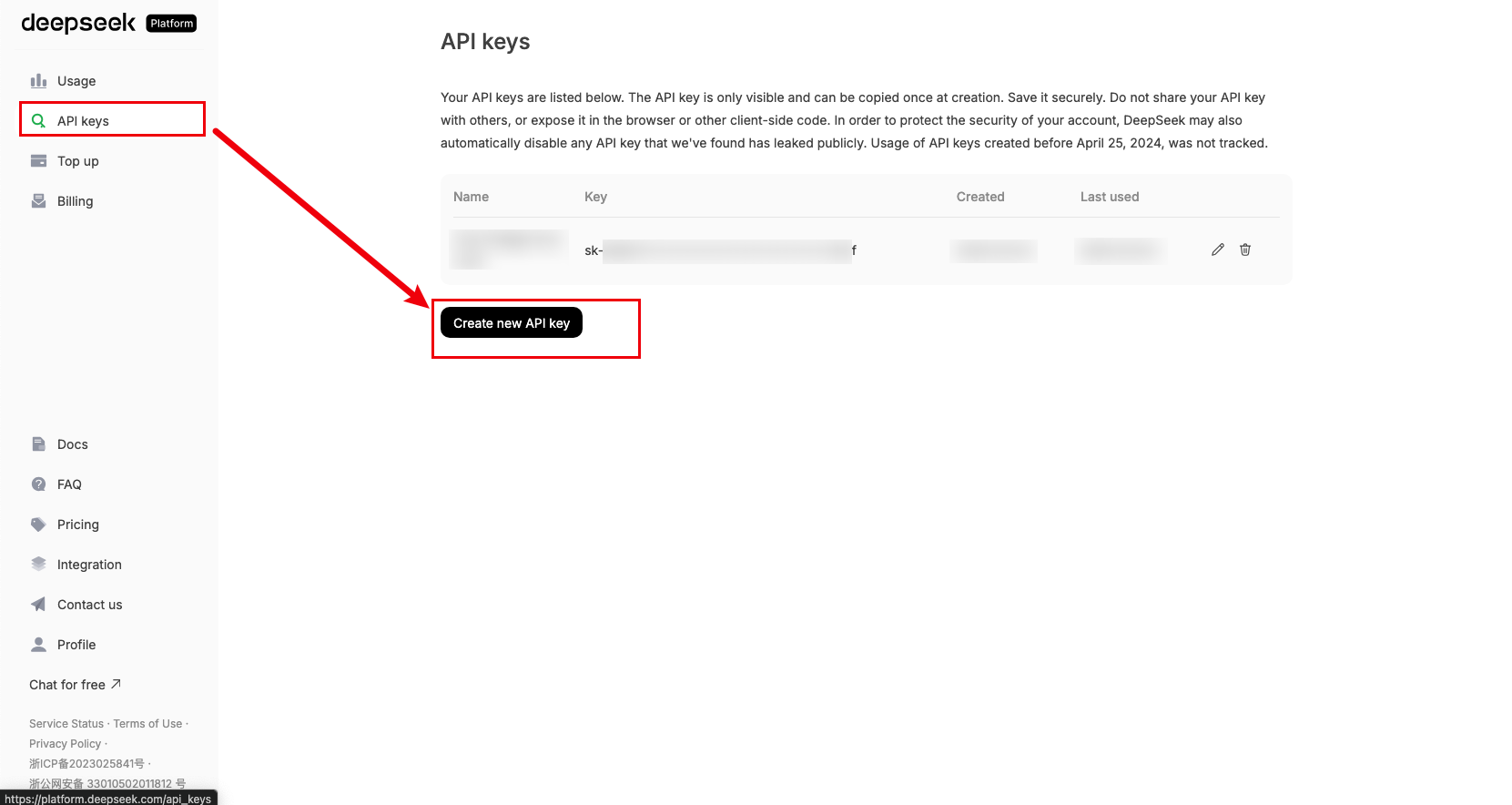Viewport: 1512px width, 805px height.
Task: Click the Usage bar chart icon
Action: (38, 81)
